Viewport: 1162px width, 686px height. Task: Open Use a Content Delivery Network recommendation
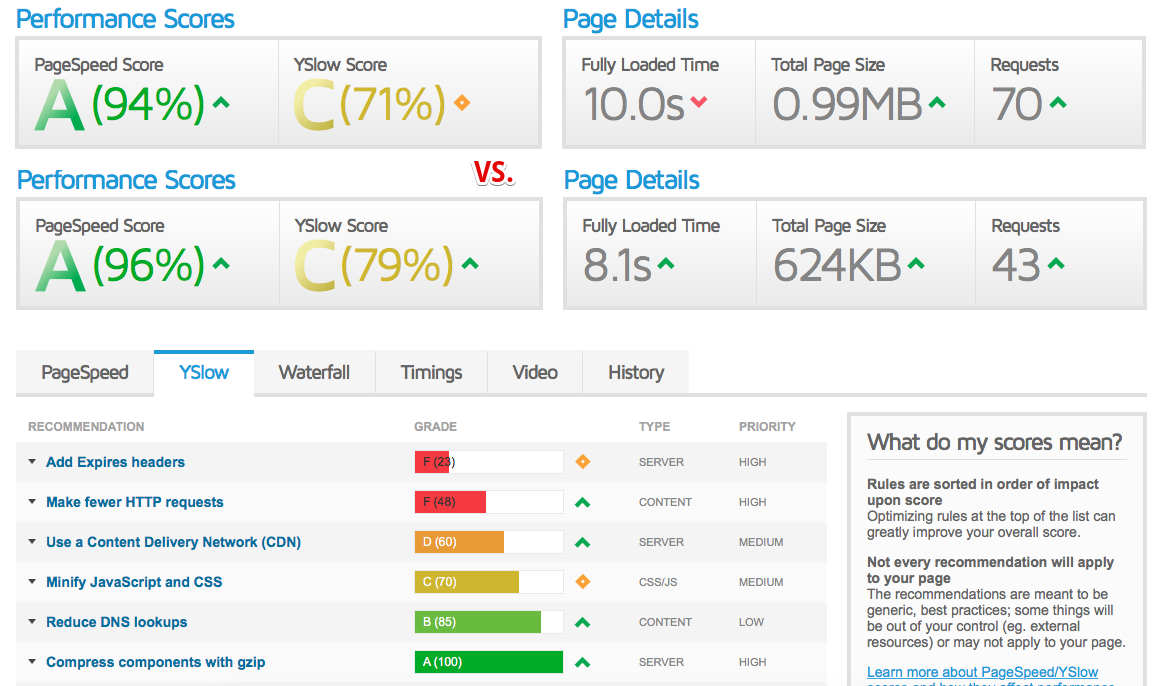[x=173, y=542]
